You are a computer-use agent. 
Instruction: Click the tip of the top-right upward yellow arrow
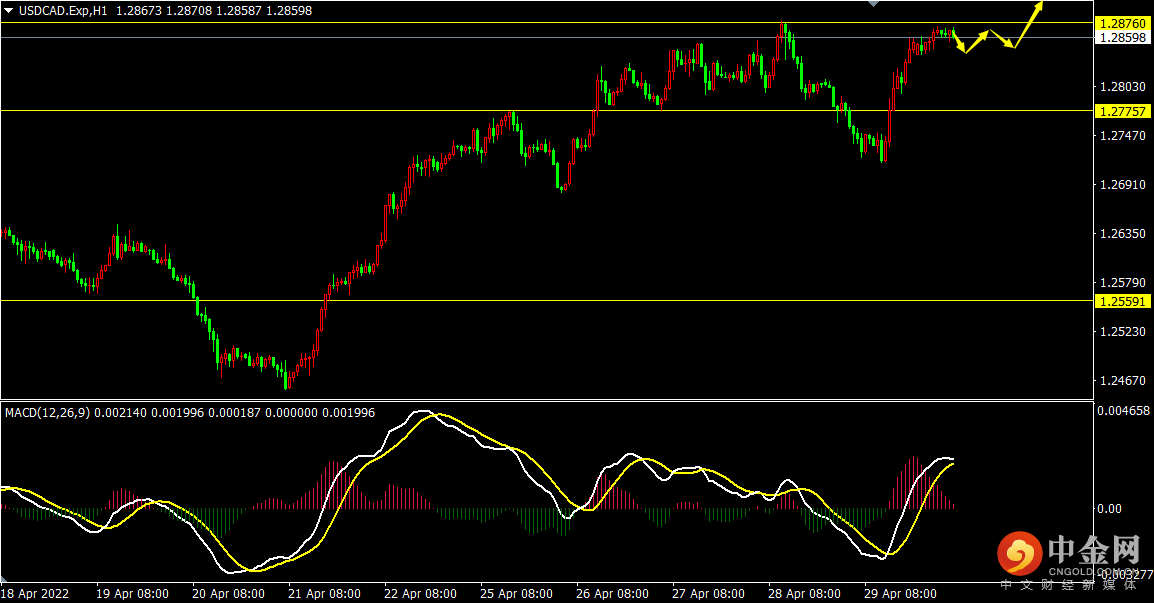(x=1041, y=4)
